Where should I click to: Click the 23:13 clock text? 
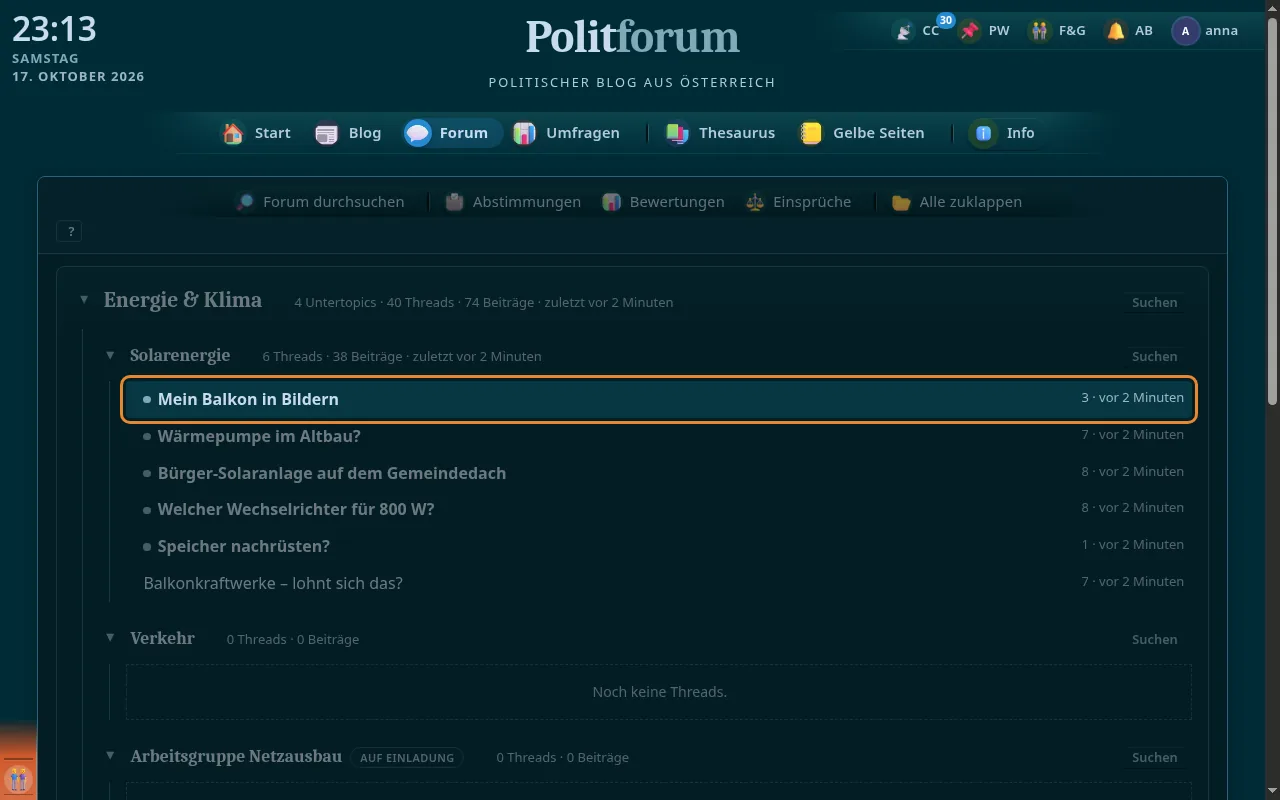[54, 29]
